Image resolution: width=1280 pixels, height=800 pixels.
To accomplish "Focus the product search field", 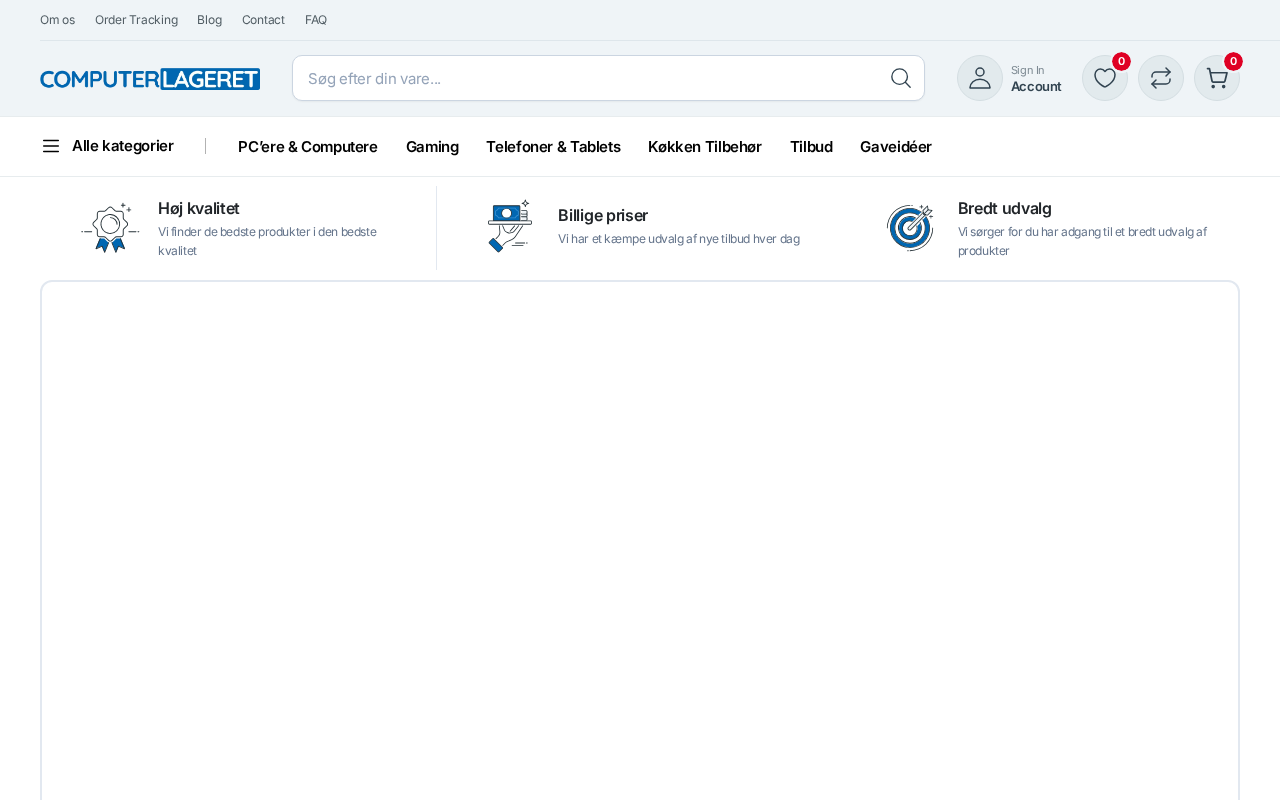I will pyautogui.click(x=590, y=78).
